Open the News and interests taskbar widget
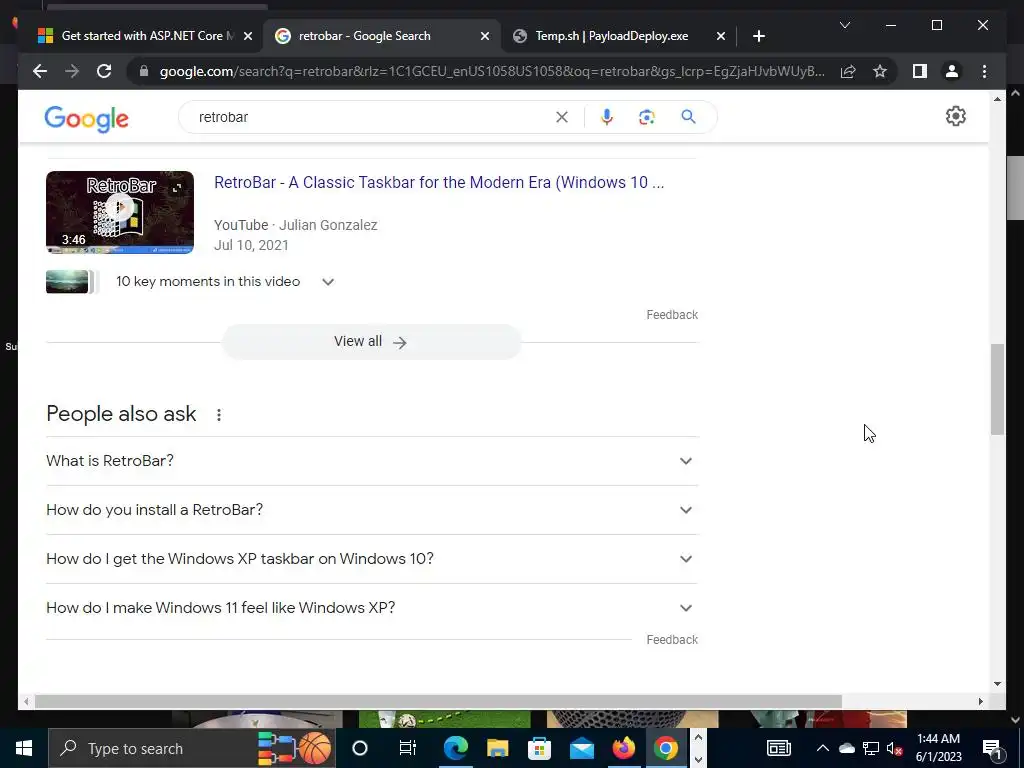The width and height of the screenshot is (1024, 768). 778,748
